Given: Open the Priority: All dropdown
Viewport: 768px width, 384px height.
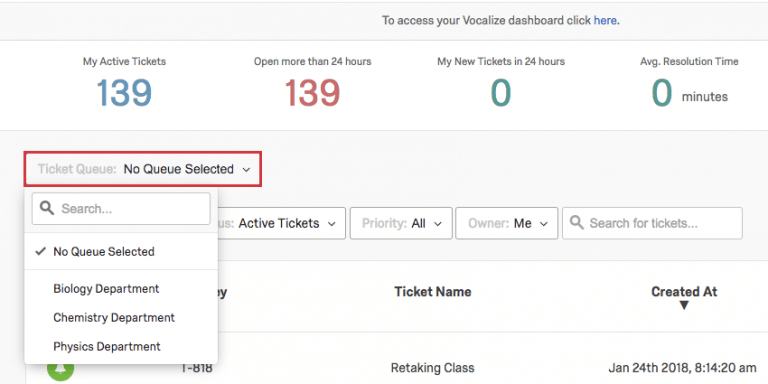Looking at the screenshot, I should pos(401,223).
